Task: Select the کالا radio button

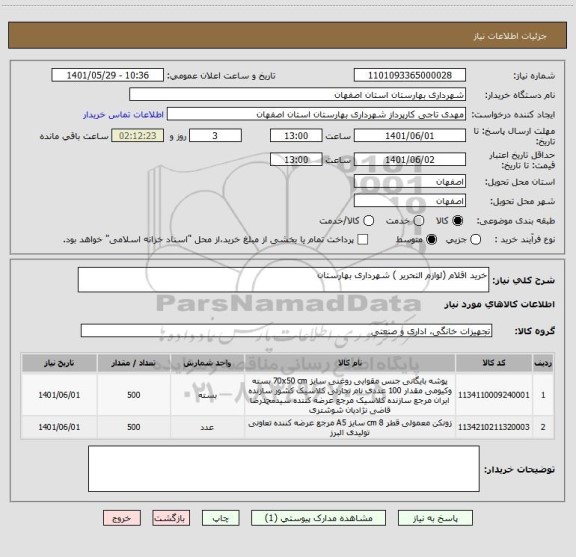Action: [457, 220]
